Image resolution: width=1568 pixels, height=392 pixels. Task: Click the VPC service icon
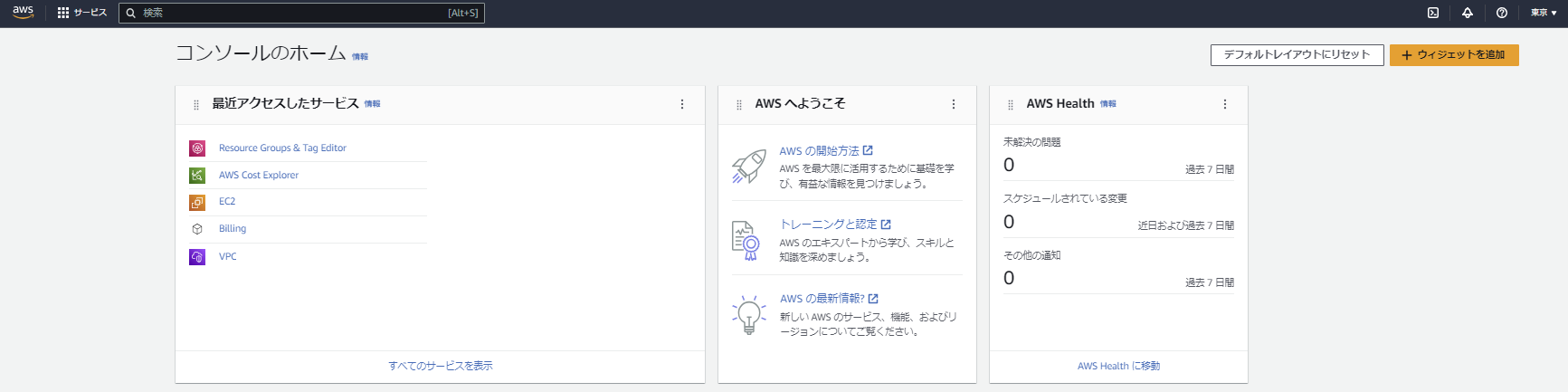(x=197, y=257)
